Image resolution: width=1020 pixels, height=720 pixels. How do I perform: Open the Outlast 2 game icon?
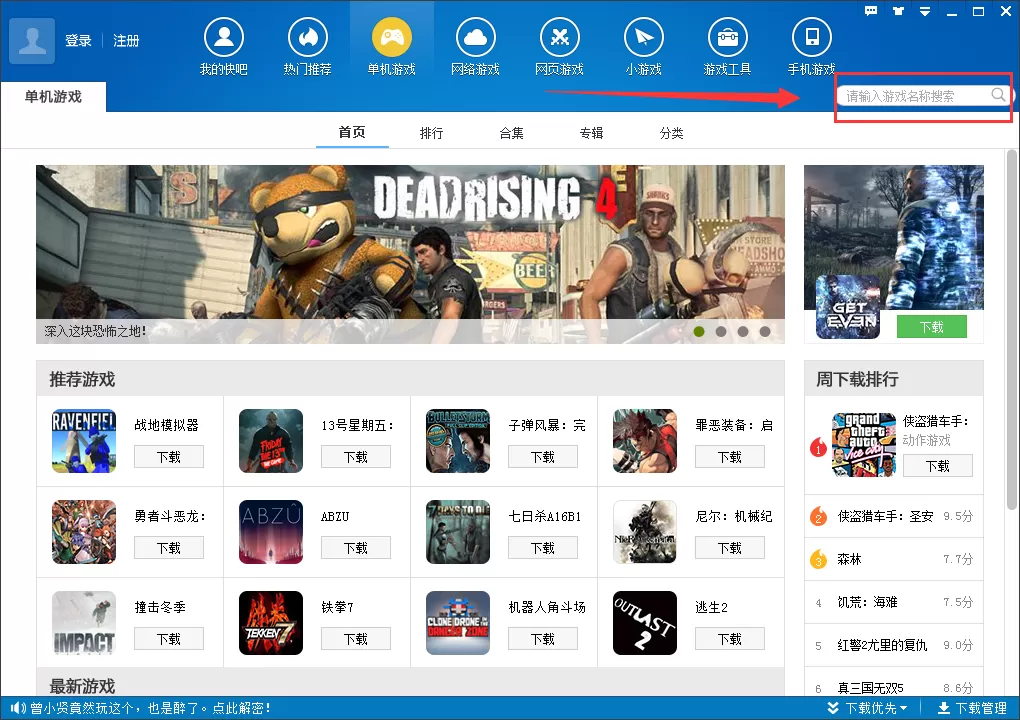point(645,623)
